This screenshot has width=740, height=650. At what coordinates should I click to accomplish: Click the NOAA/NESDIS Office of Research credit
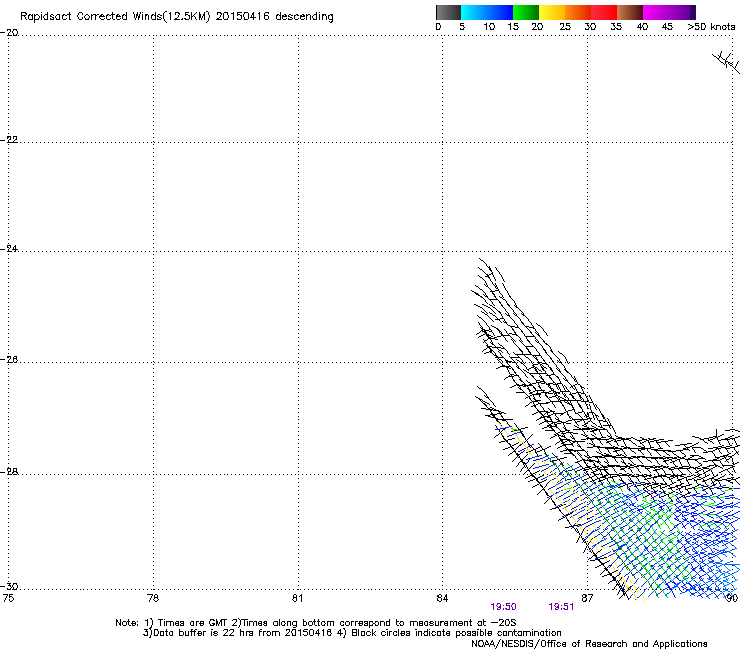(x=589, y=644)
